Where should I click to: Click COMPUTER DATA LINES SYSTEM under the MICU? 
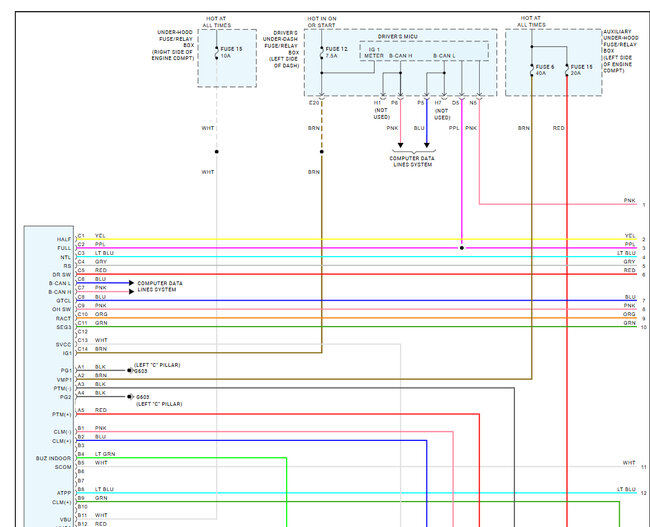coord(412,161)
